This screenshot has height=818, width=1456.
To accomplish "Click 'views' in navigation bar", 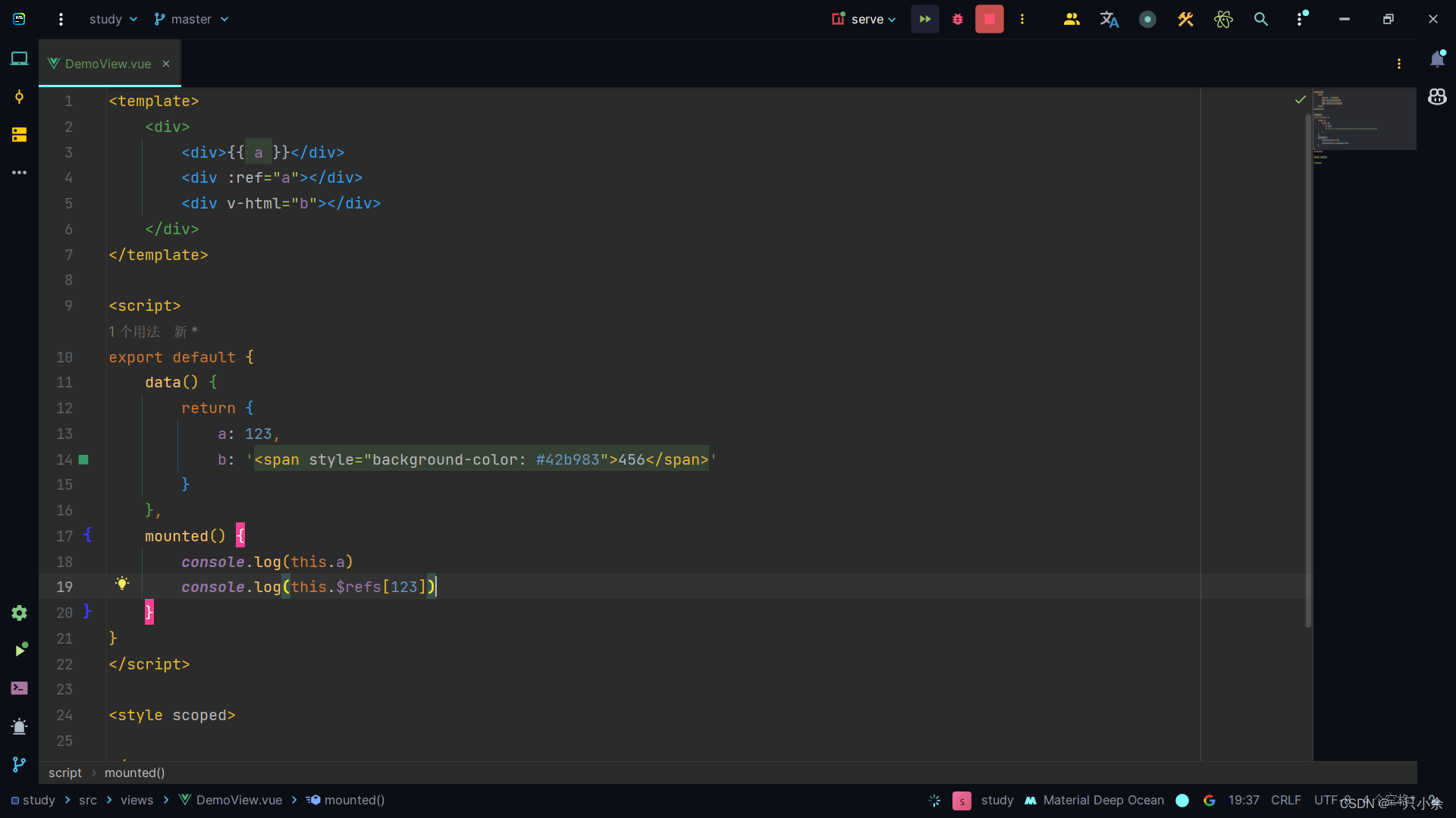I will pos(137,800).
